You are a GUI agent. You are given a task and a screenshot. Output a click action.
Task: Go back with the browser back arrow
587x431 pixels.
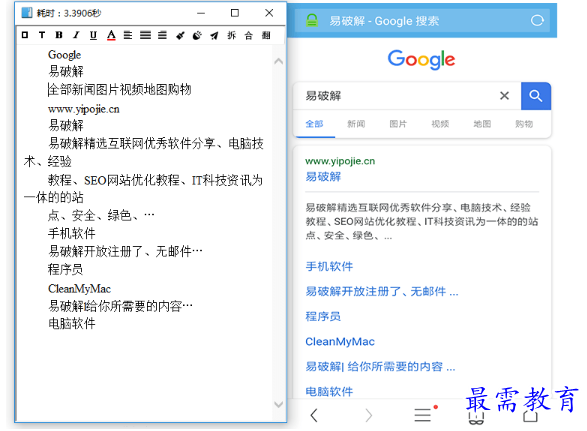(x=314, y=415)
